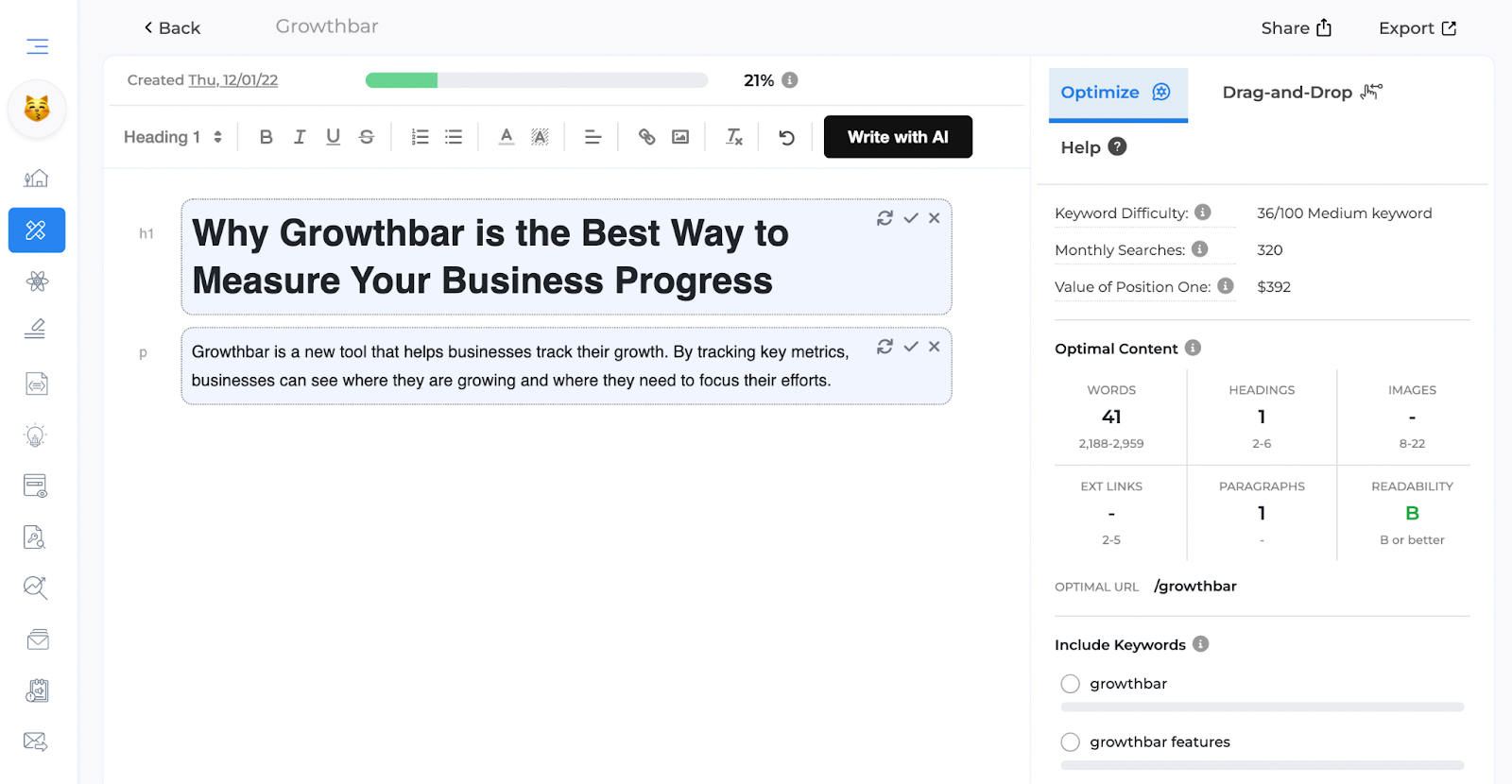Screen dimensions: 1512x784
Task: Open Help in the right panel
Action: click(1093, 147)
